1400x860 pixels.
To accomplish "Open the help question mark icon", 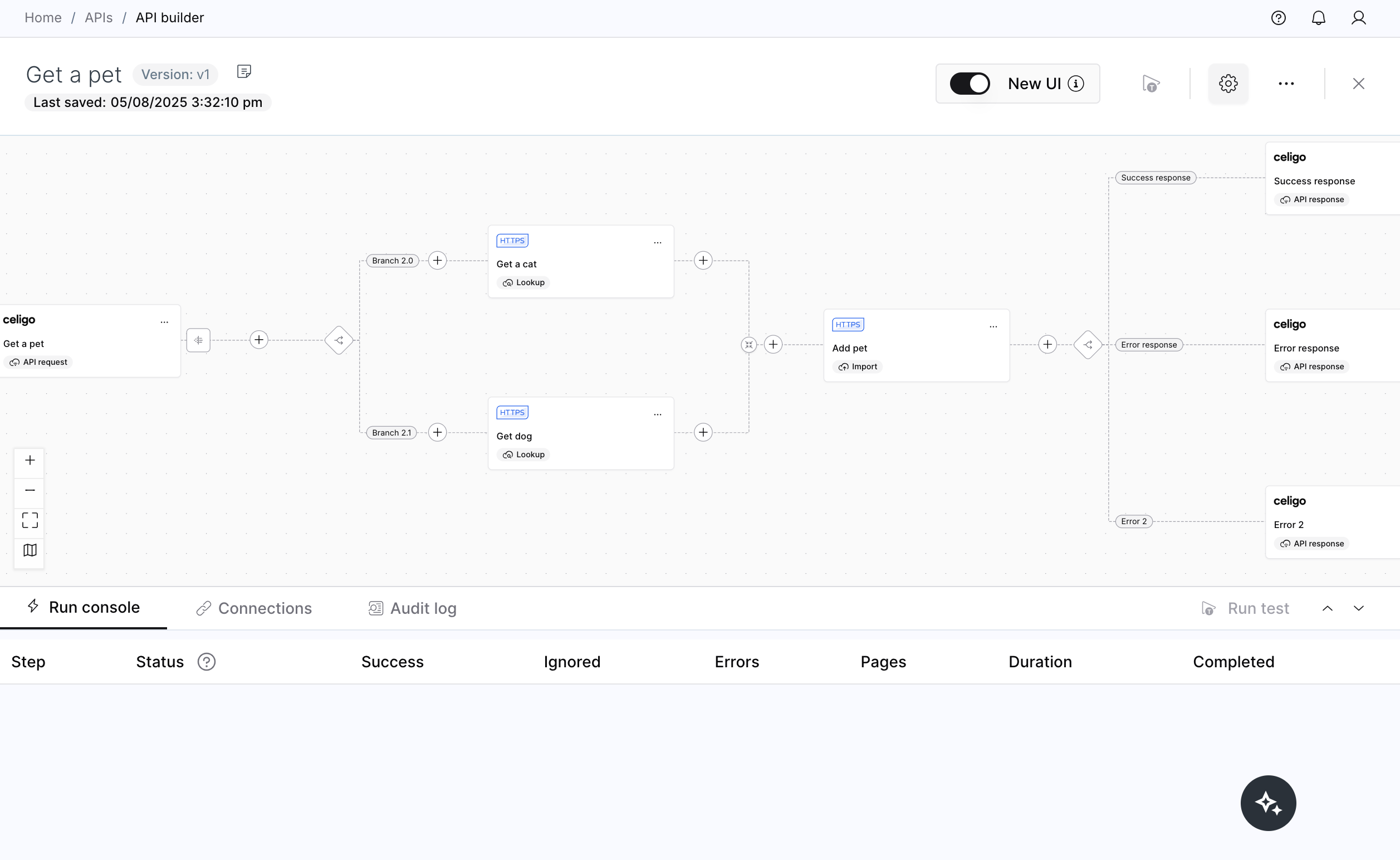I will click(x=1278, y=18).
